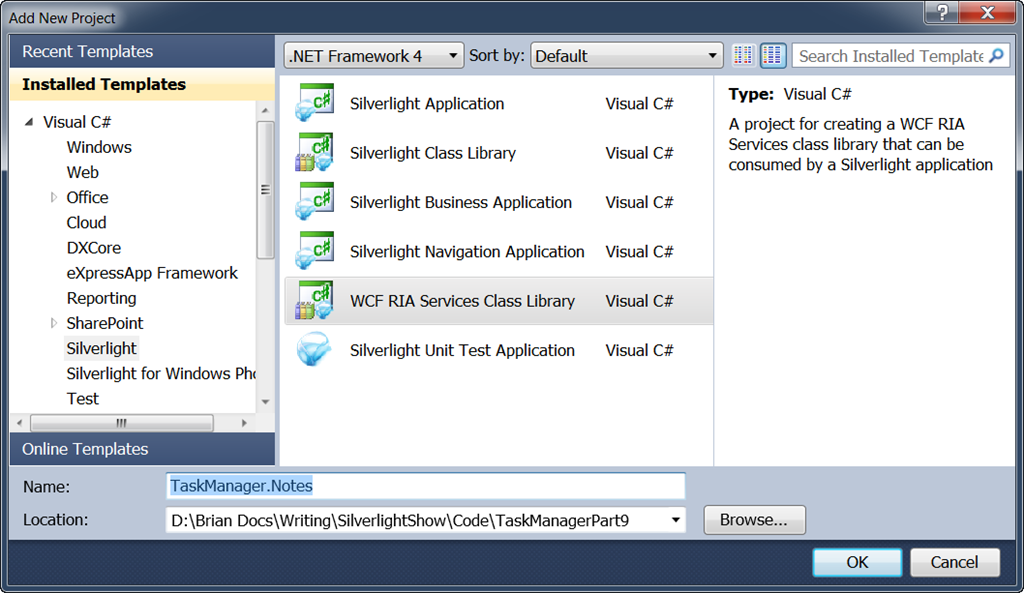Click the Name field with TaskManager.Notes
This screenshot has width=1024, height=593.
pyautogui.click(x=425, y=486)
